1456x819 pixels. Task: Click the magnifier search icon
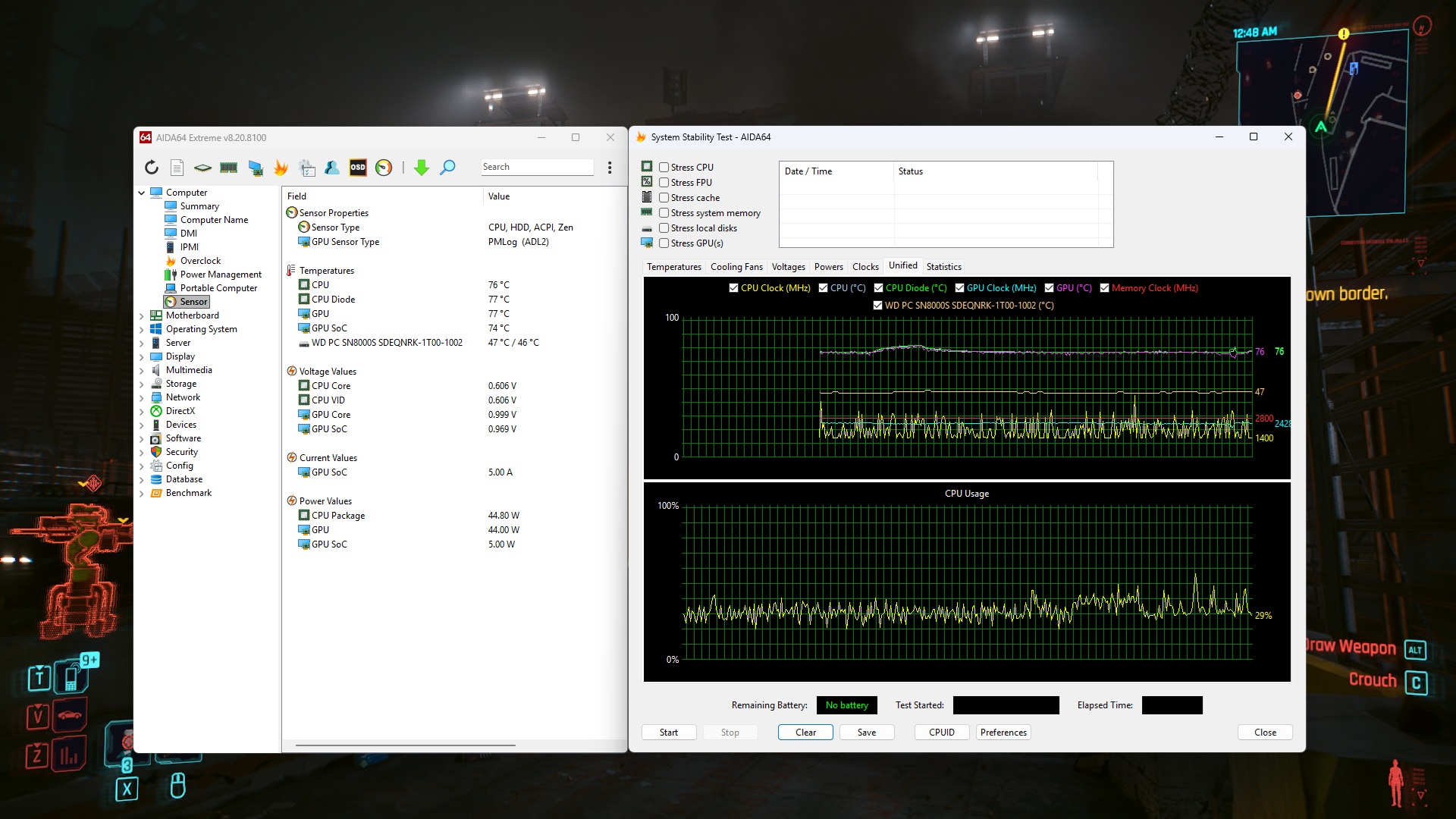448,168
